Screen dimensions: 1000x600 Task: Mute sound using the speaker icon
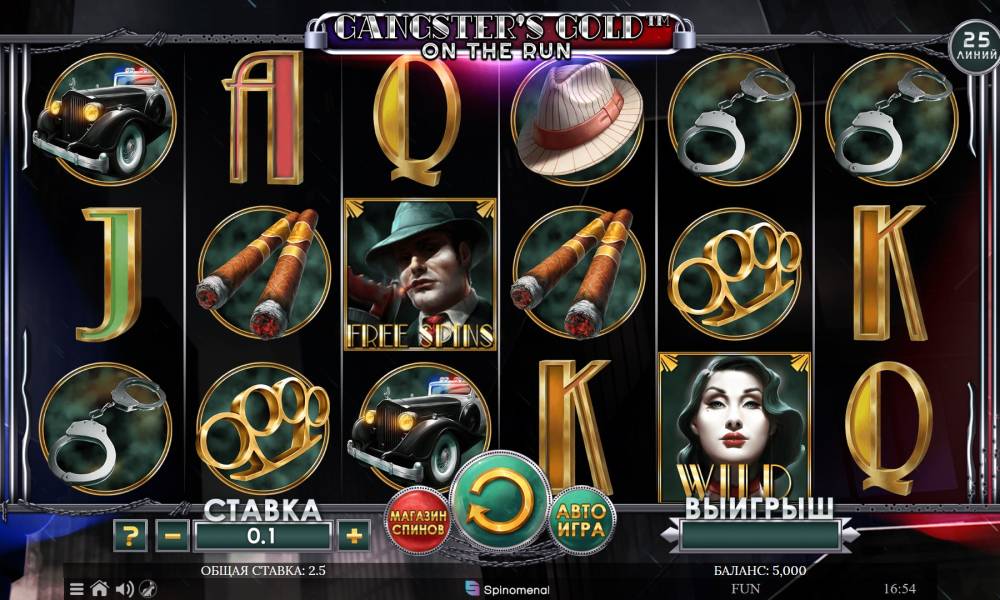(124, 589)
